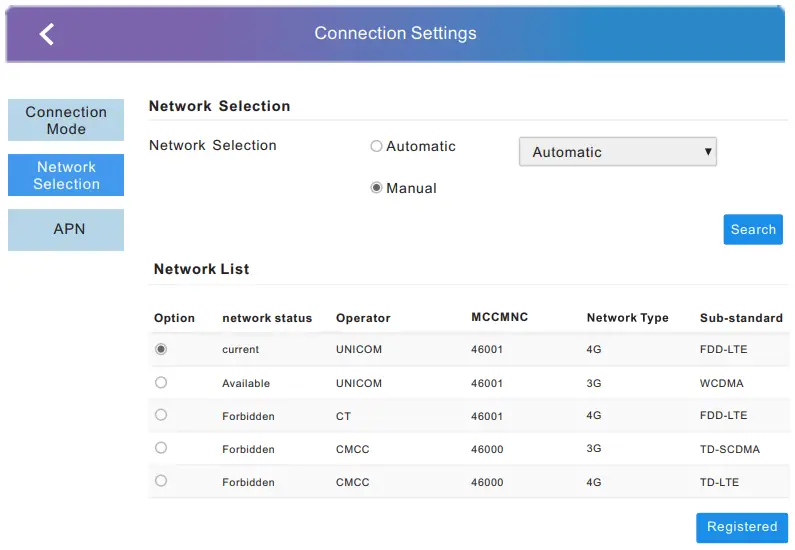Open the Connection Mode tab
The height and width of the screenshot is (550, 795).
tap(66, 120)
